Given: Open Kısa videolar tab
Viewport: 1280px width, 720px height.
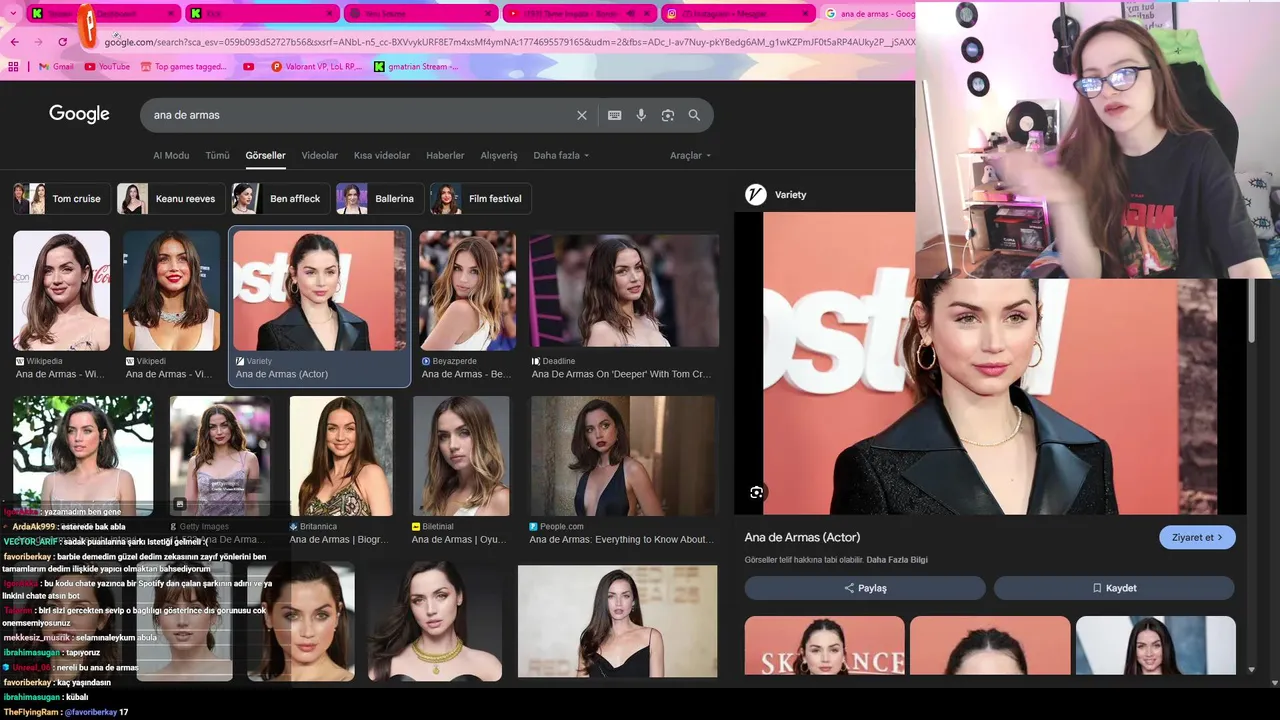Looking at the screenshot, I should 382,156.
